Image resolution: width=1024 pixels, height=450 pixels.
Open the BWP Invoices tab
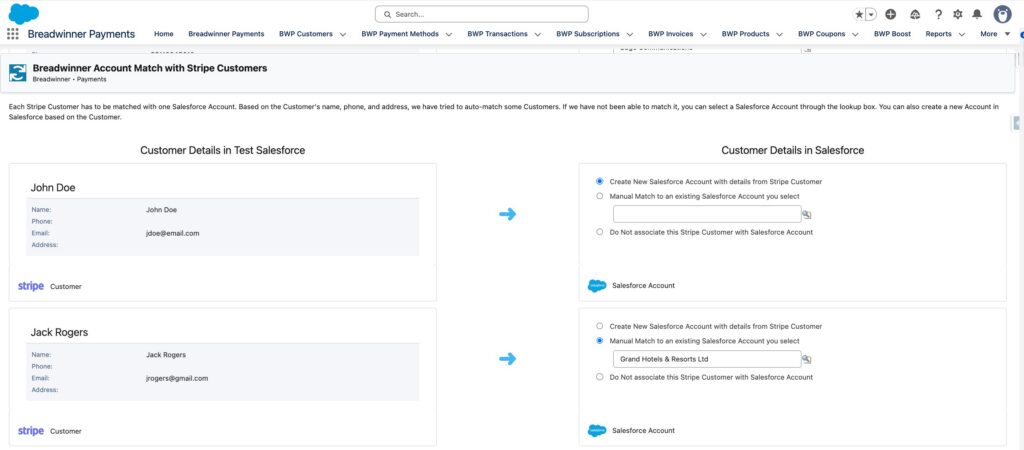coord(671,34)
